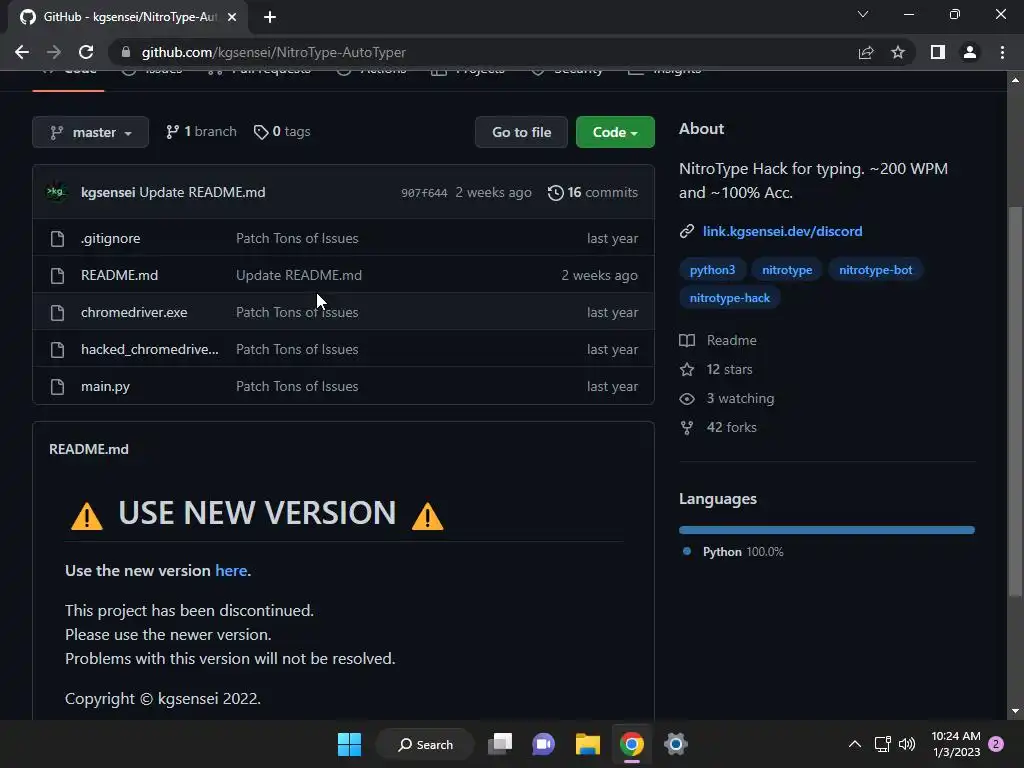The width and height of the screenshot is (1024, 768).
Task: View the 42 forks list
Action: point(718,427)
